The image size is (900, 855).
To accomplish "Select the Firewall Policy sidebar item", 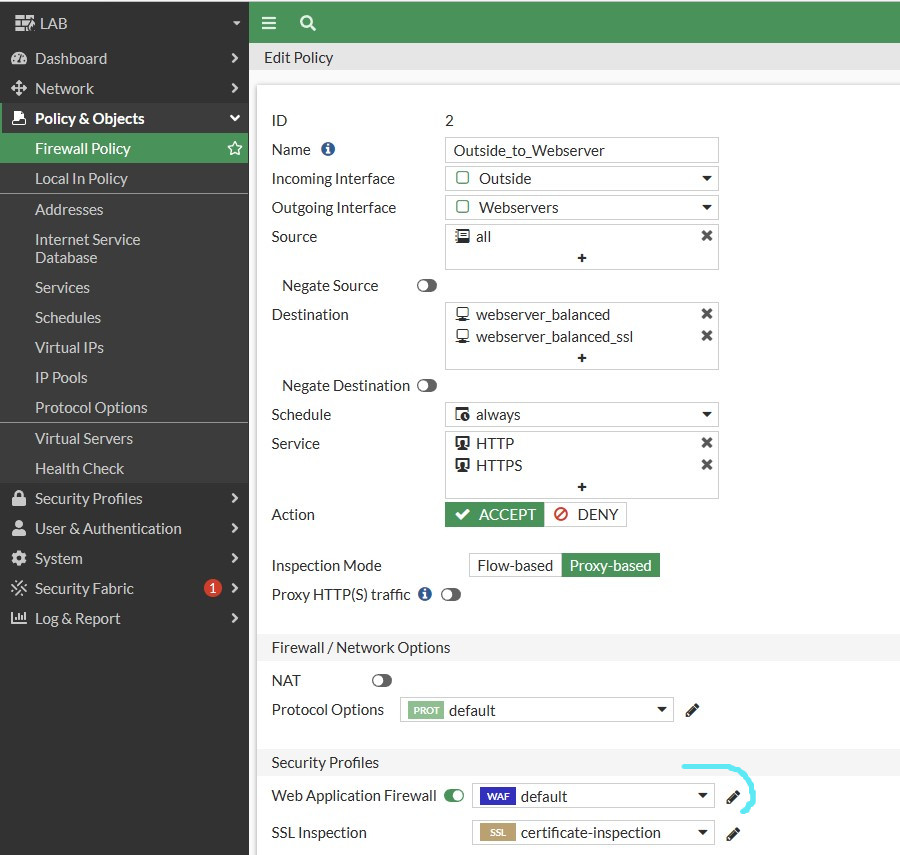I will pyautogui.click(x=124, y=149).
